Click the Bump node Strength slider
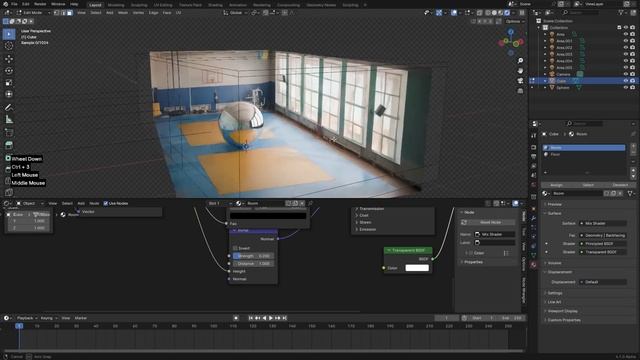The width and height of the screenshot is (640, 360). (253, 256)
